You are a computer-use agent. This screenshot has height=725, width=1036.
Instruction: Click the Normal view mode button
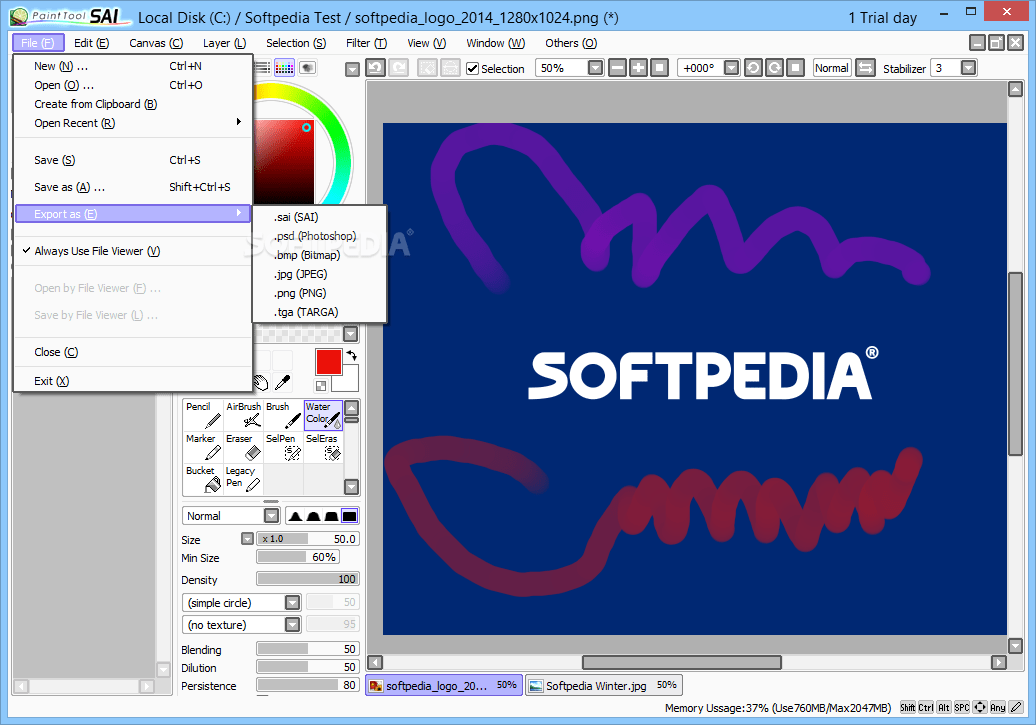831,67
